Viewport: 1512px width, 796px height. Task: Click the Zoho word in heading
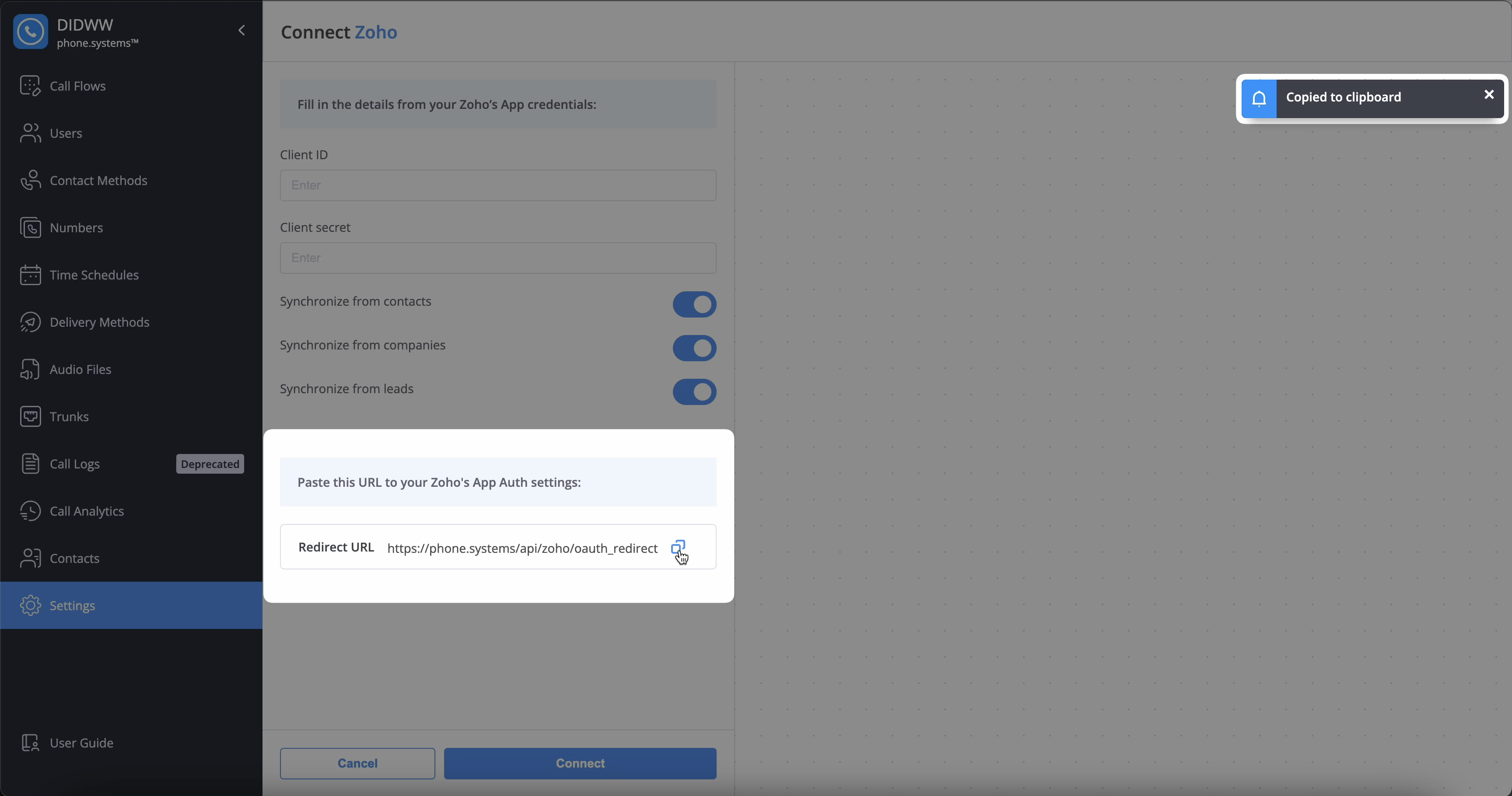tap(376, 31)
